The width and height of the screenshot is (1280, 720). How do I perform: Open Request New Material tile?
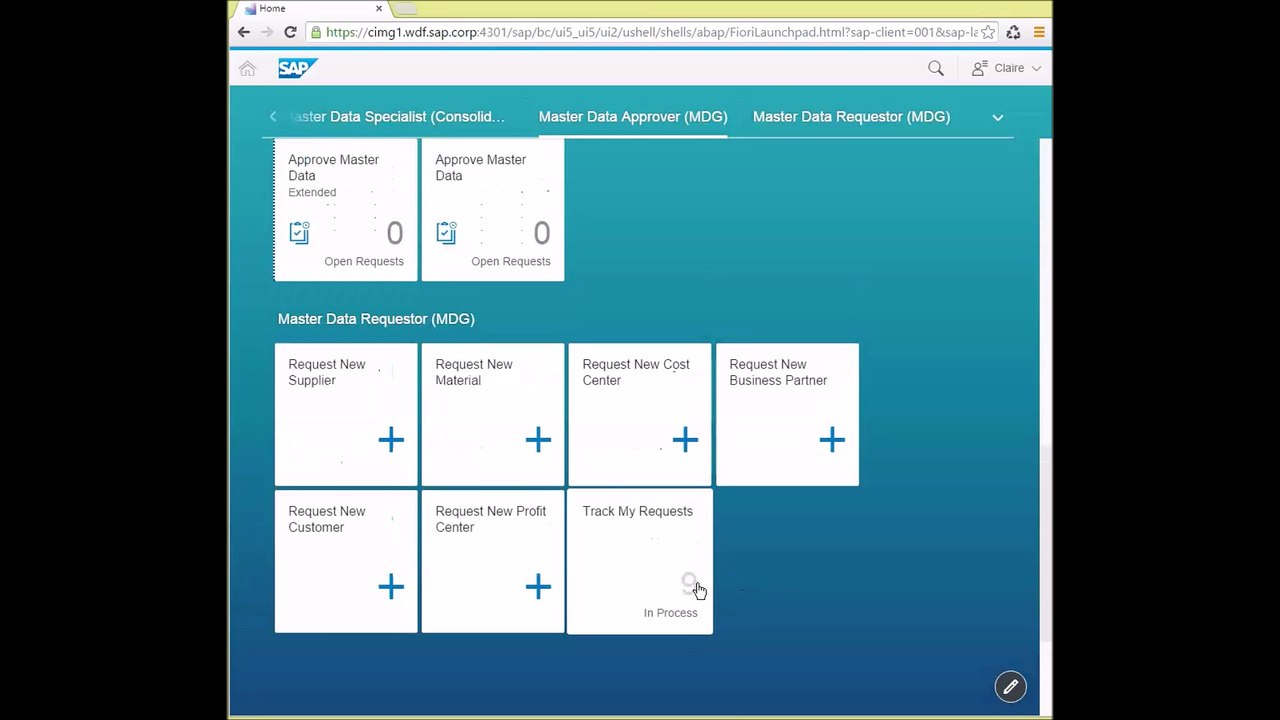click(x=493, y=415)
